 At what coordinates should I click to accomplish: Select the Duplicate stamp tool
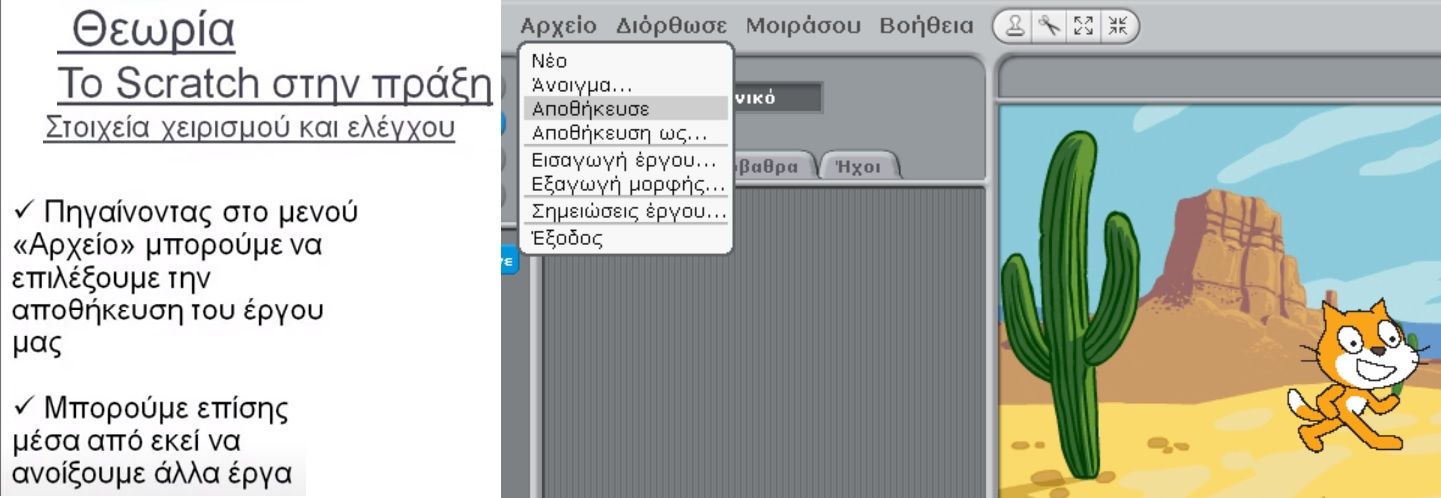click(1015, 27)
